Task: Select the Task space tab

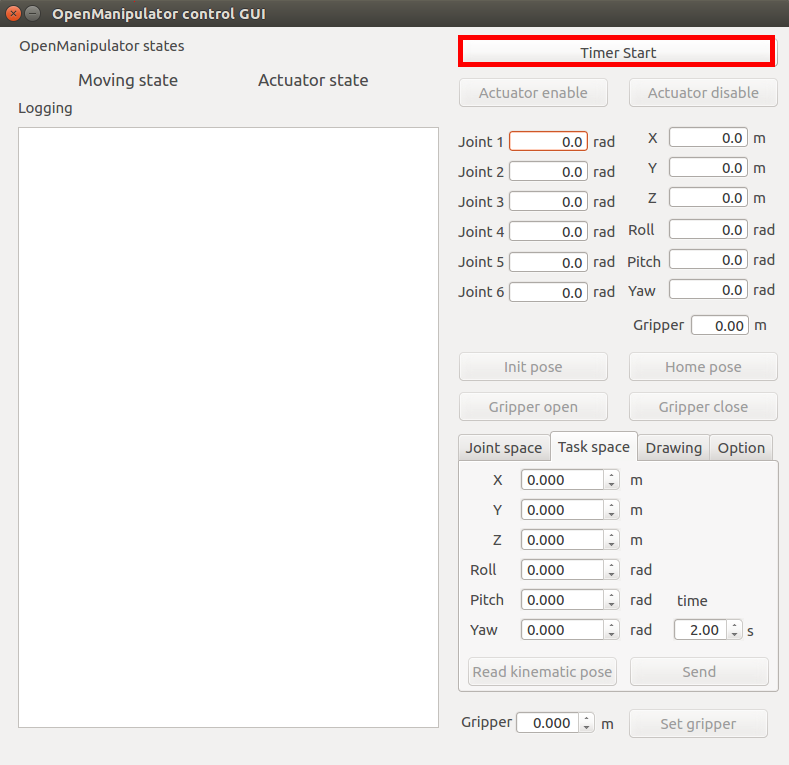Action: [x=593, y=447]
